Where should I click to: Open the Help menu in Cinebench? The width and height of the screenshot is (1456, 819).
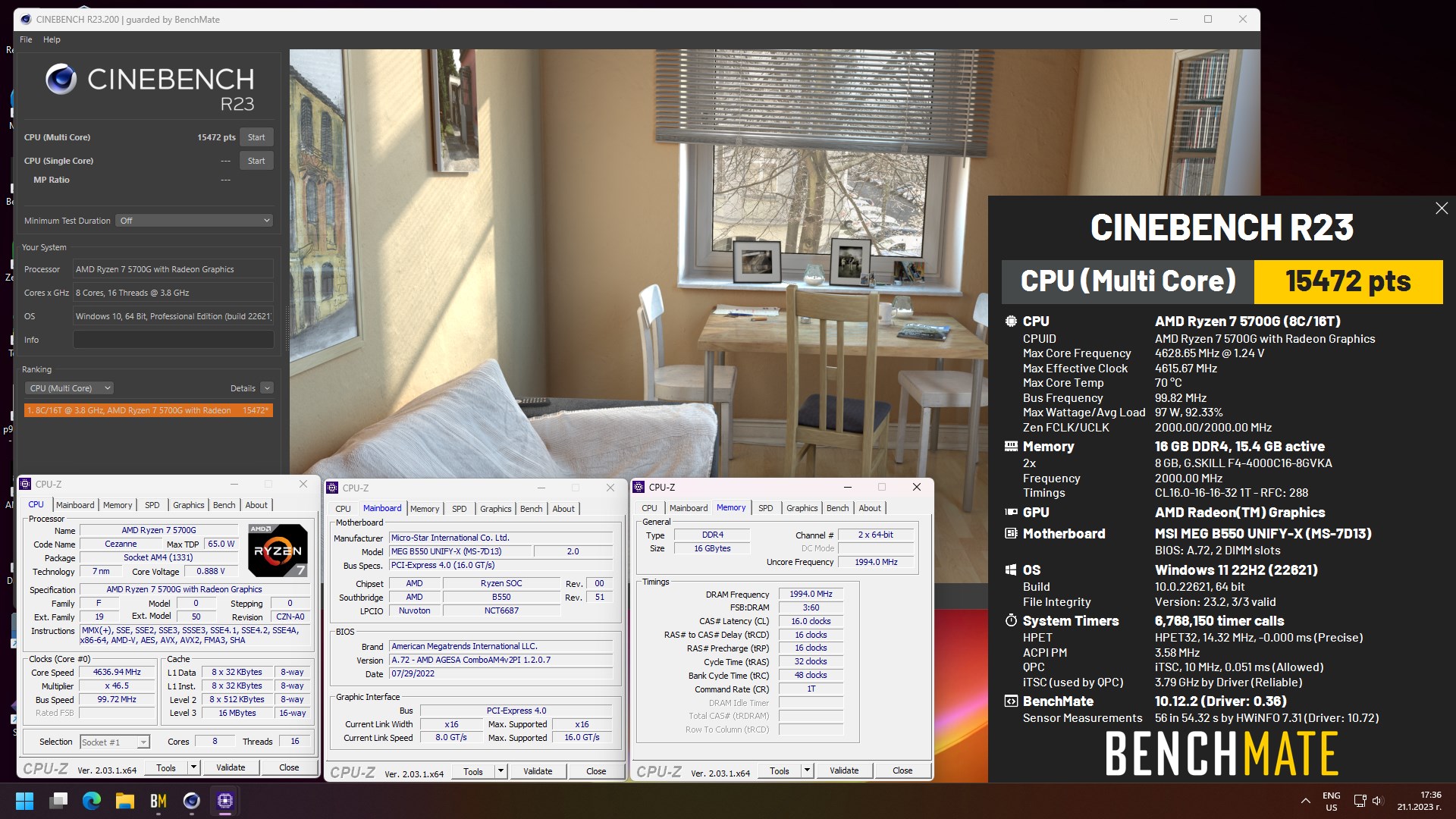click(x=52, y=39)
